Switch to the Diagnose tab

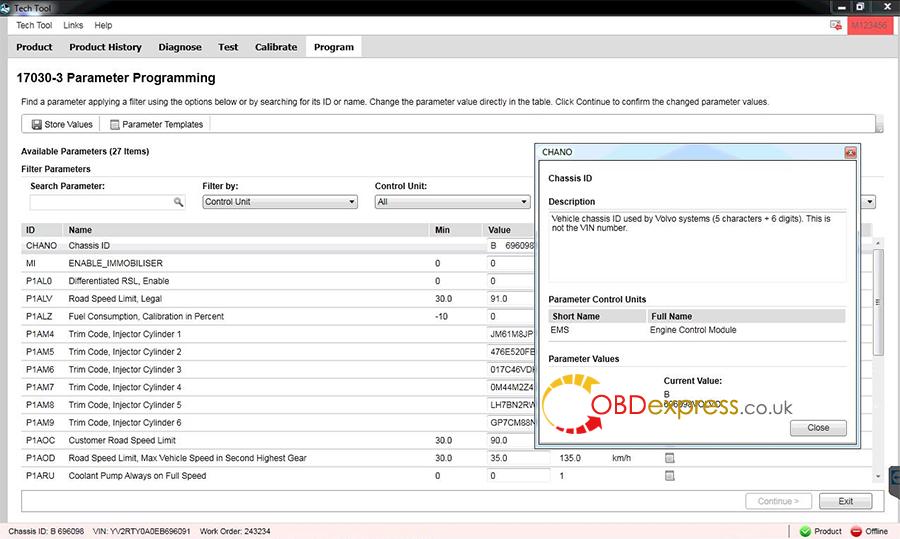[x=180, y=47]
